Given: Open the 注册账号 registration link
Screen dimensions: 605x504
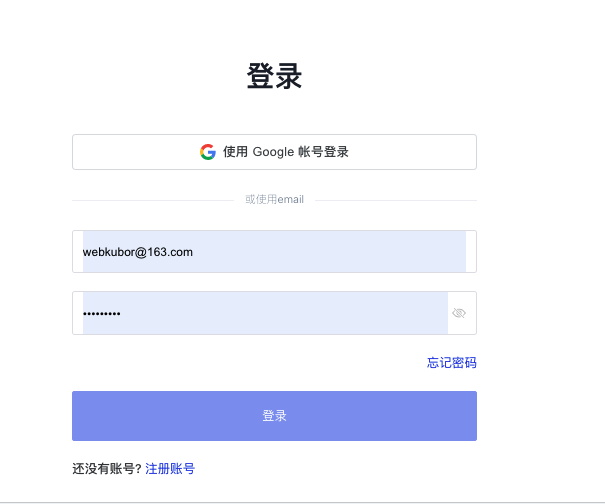Looking at the screenshot, I should pos(170,468).
